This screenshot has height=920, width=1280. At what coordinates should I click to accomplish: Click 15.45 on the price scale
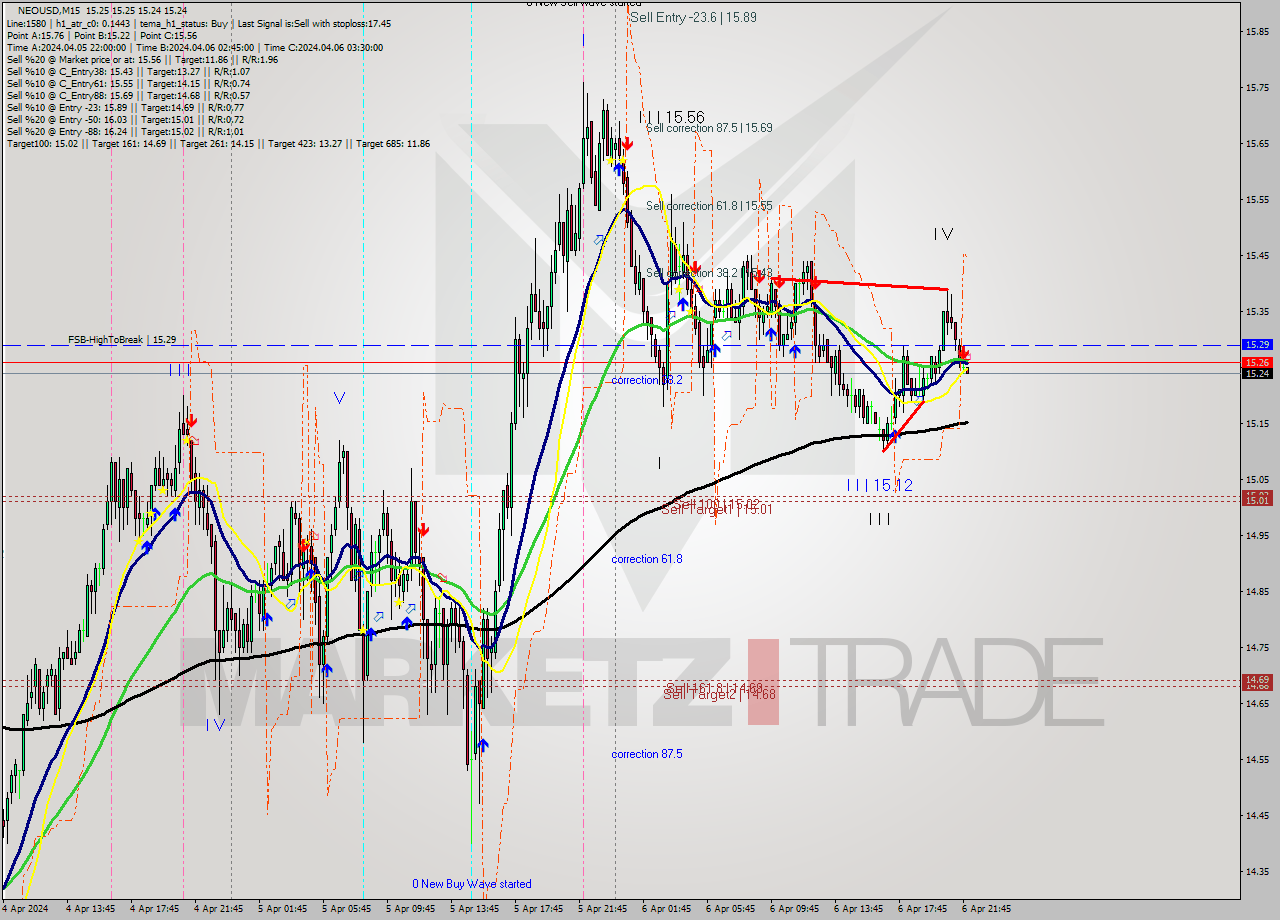coord(1257,256)
